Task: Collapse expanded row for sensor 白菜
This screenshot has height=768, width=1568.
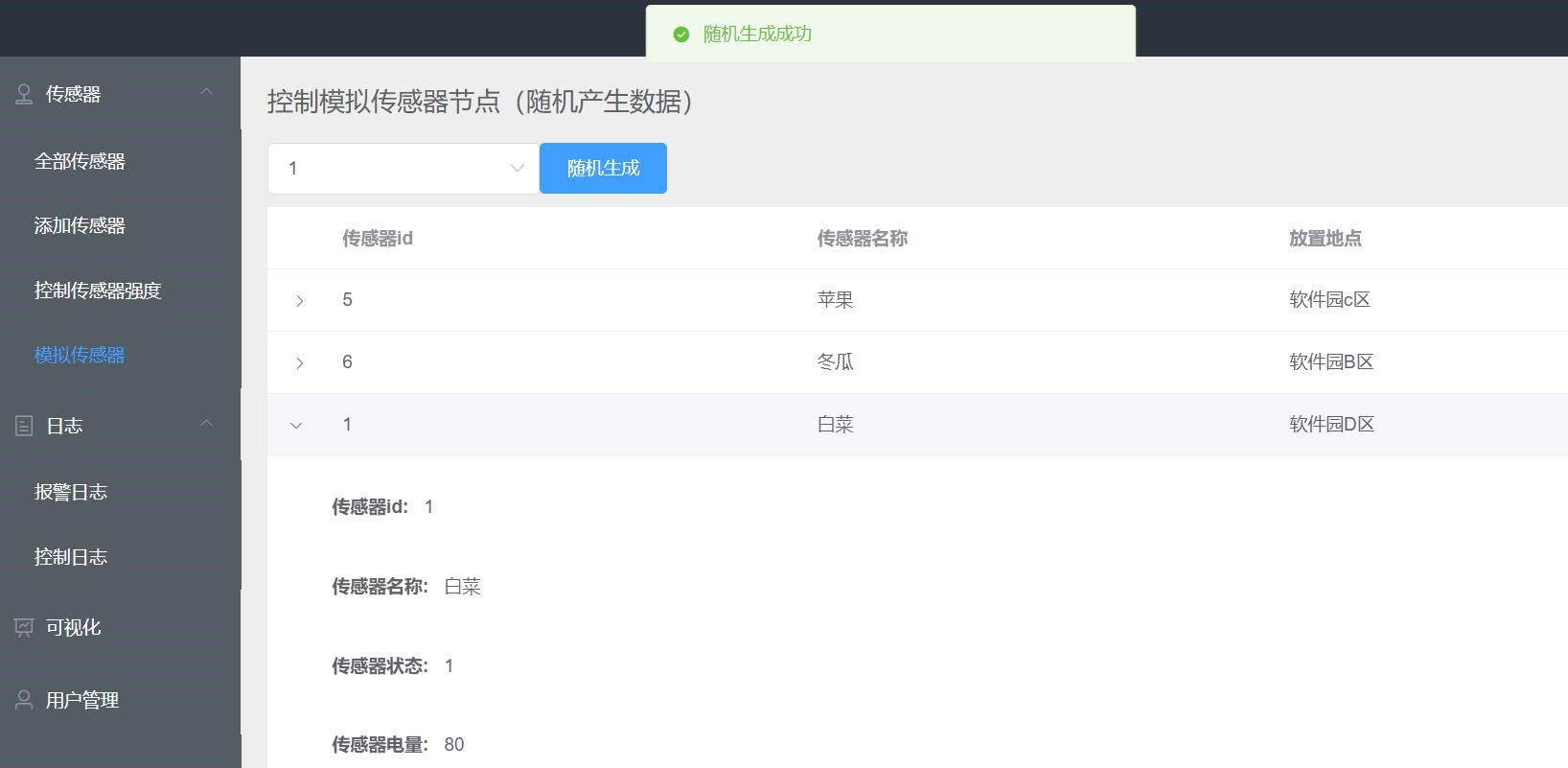Action: [296, 425]
